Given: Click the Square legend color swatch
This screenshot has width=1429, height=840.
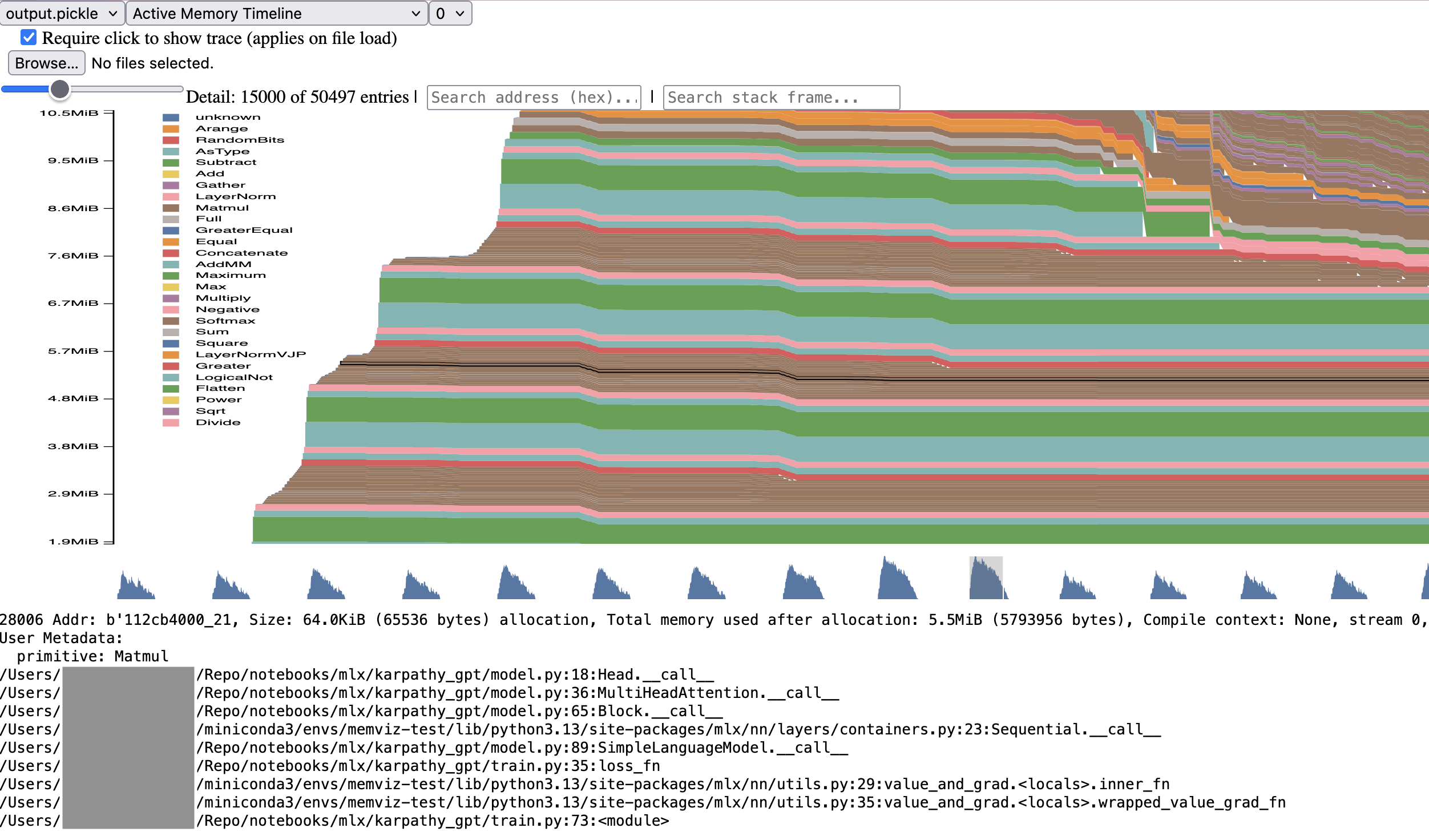Looking at the screenshot, I should pyautogui.click(x=171, y=344).
